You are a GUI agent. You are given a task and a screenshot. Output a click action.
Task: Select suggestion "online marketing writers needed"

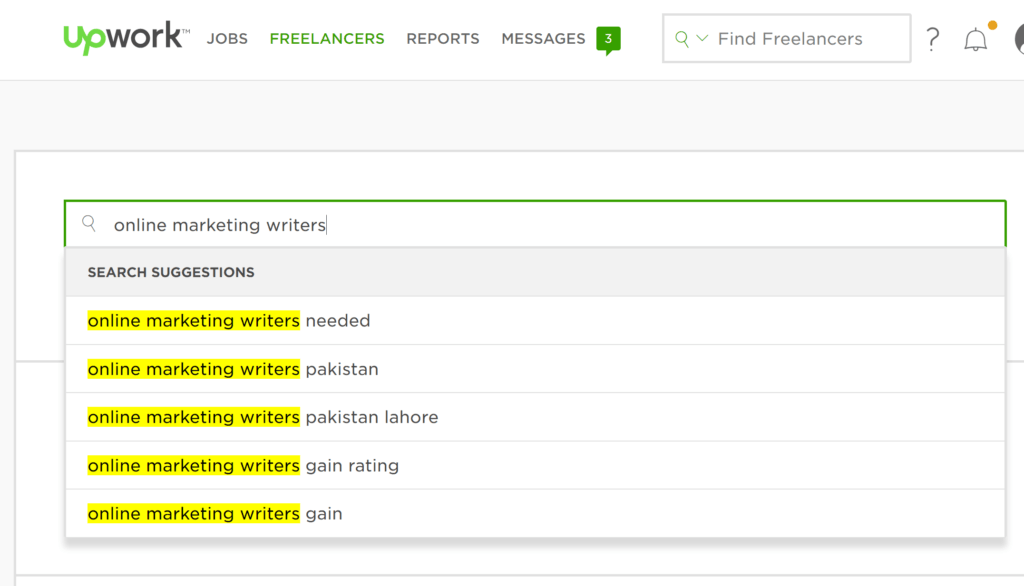(535, 321)
